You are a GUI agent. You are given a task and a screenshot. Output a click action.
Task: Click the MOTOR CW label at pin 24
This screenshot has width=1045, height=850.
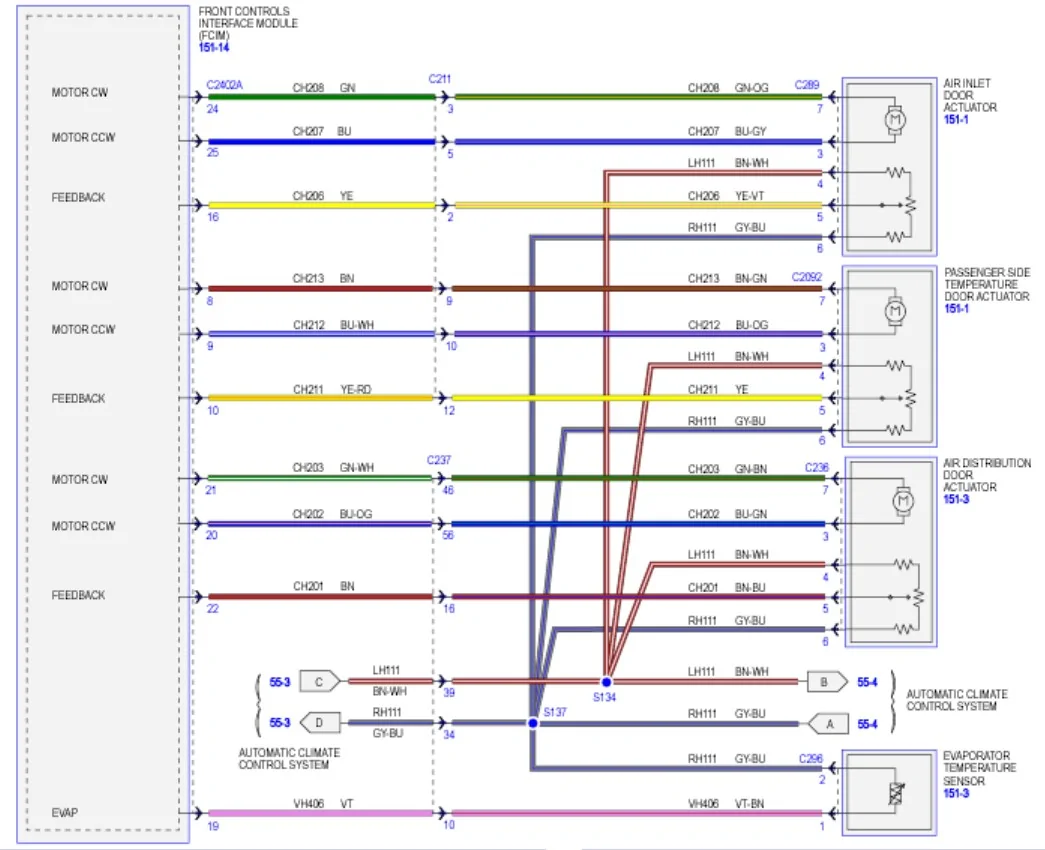[x=79, y=93]
